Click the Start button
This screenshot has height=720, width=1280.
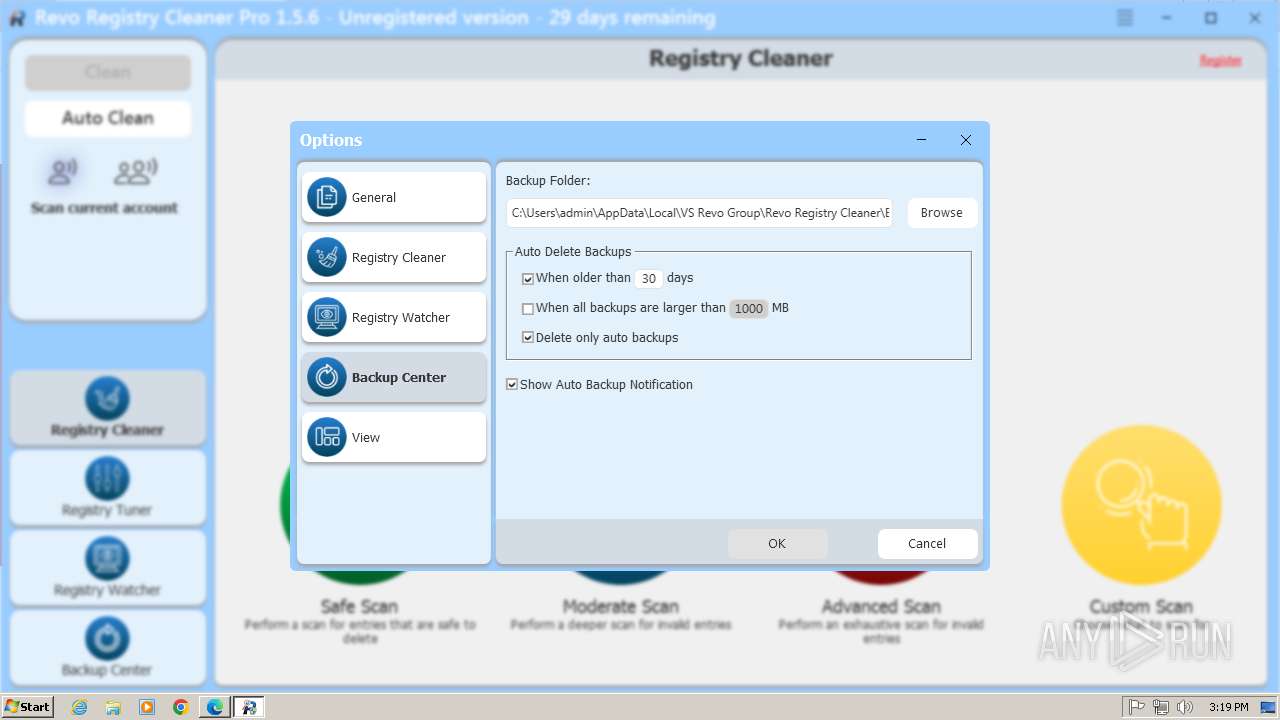[x=28, y=707]
